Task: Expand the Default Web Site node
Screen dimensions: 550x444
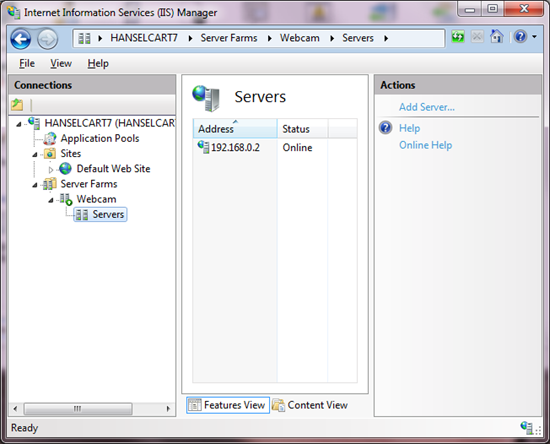Action: (x=51, y=170)
